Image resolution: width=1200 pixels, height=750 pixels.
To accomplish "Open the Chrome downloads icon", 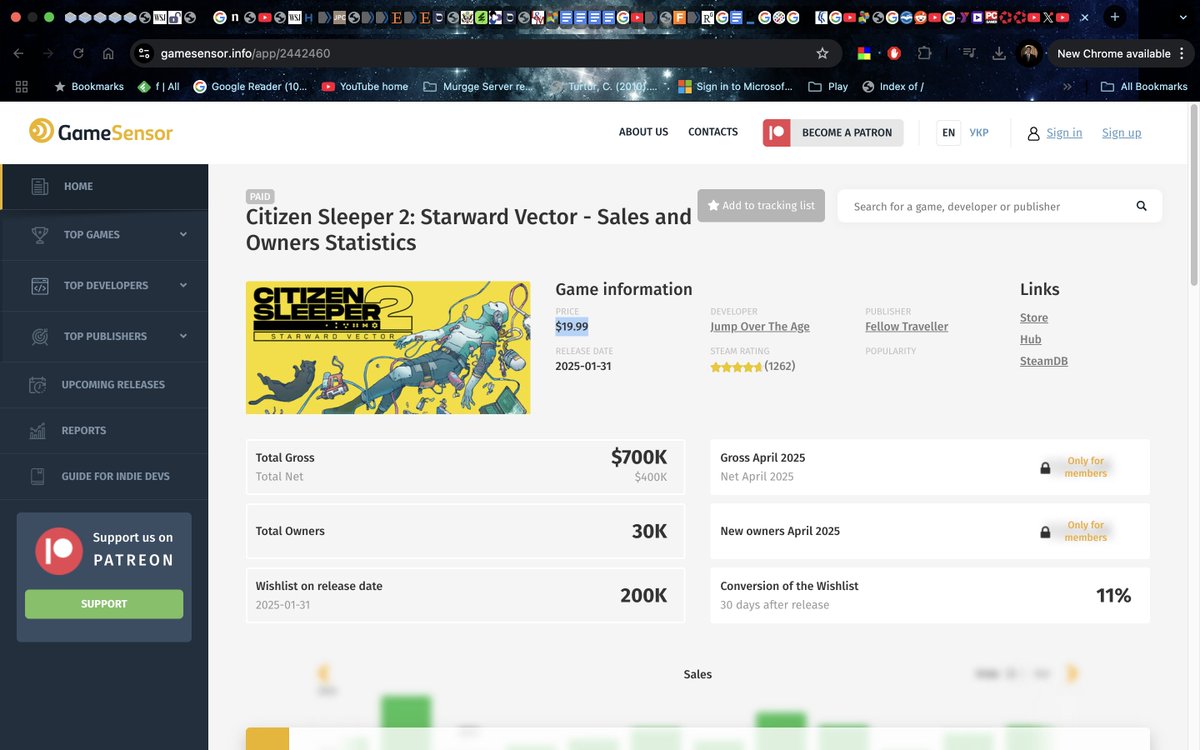I will point(998,53).
